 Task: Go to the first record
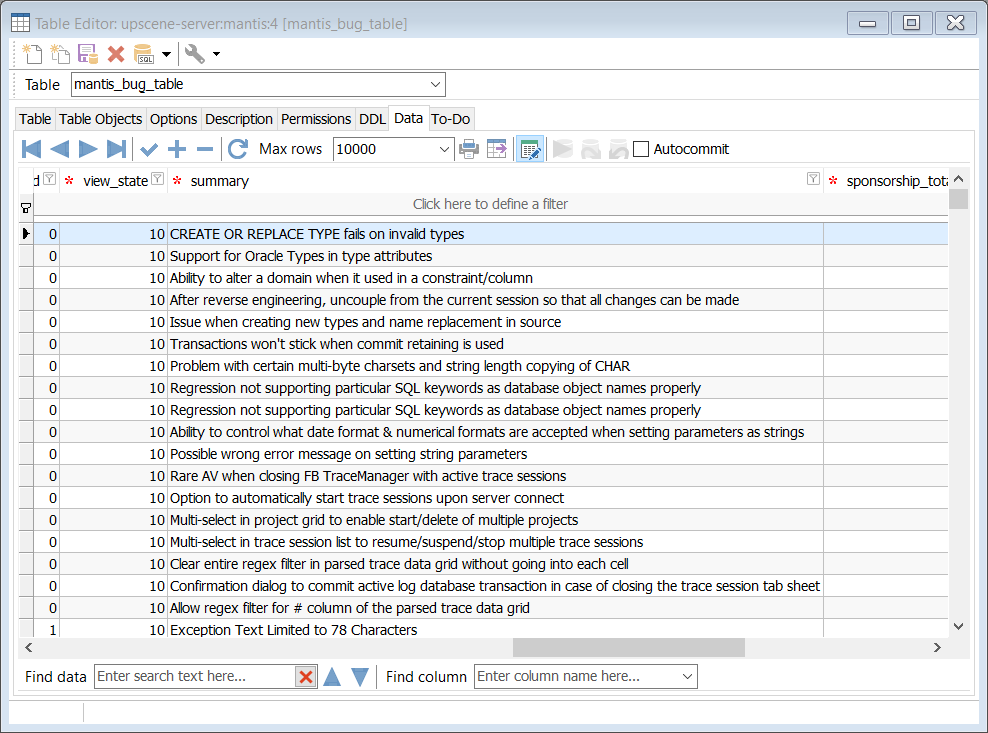31,149
